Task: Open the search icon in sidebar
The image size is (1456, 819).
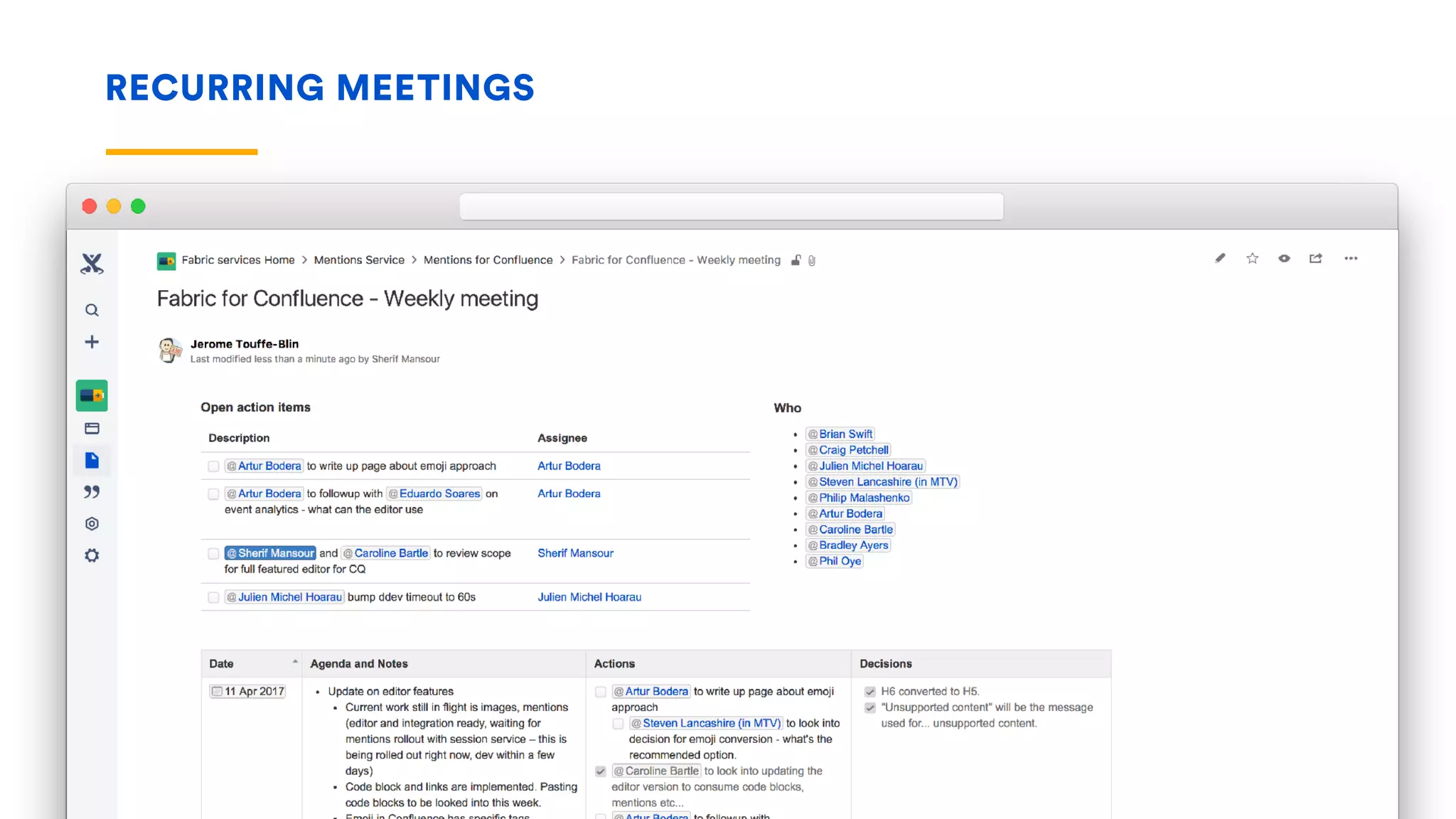Action: click(92, 310)
